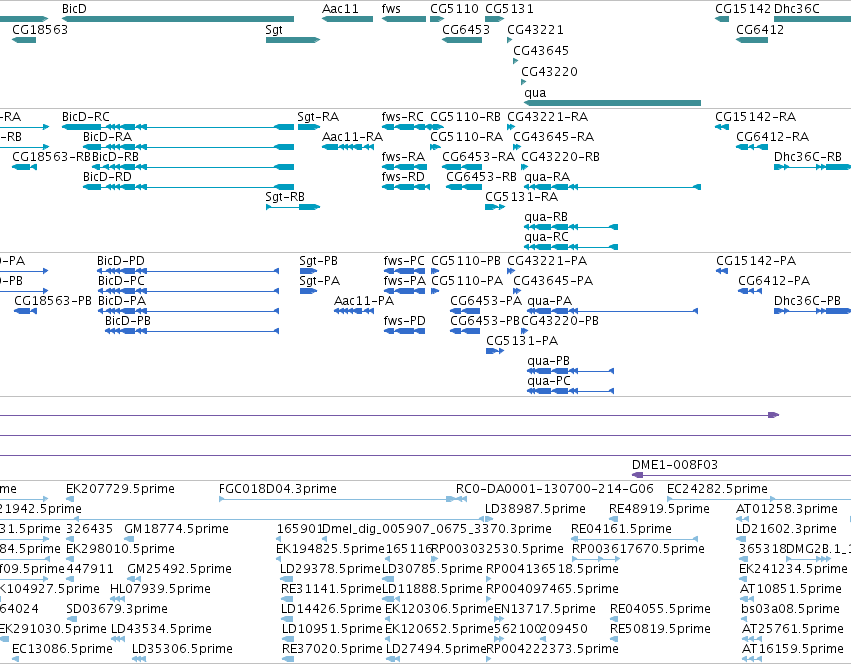Click EST RE04055.5prime

click(x=613, y=619)
